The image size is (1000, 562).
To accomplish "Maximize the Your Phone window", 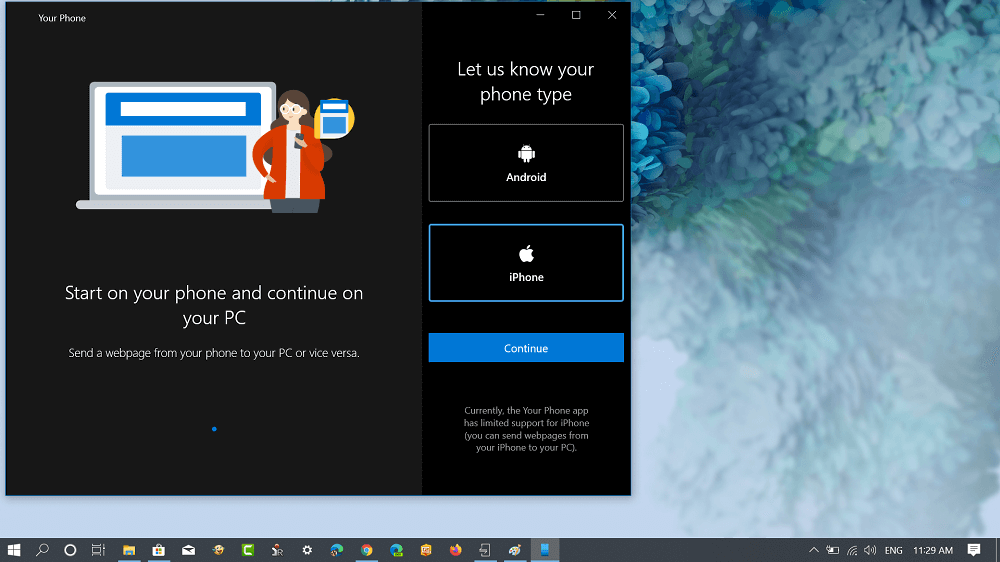I will point(576,15).
